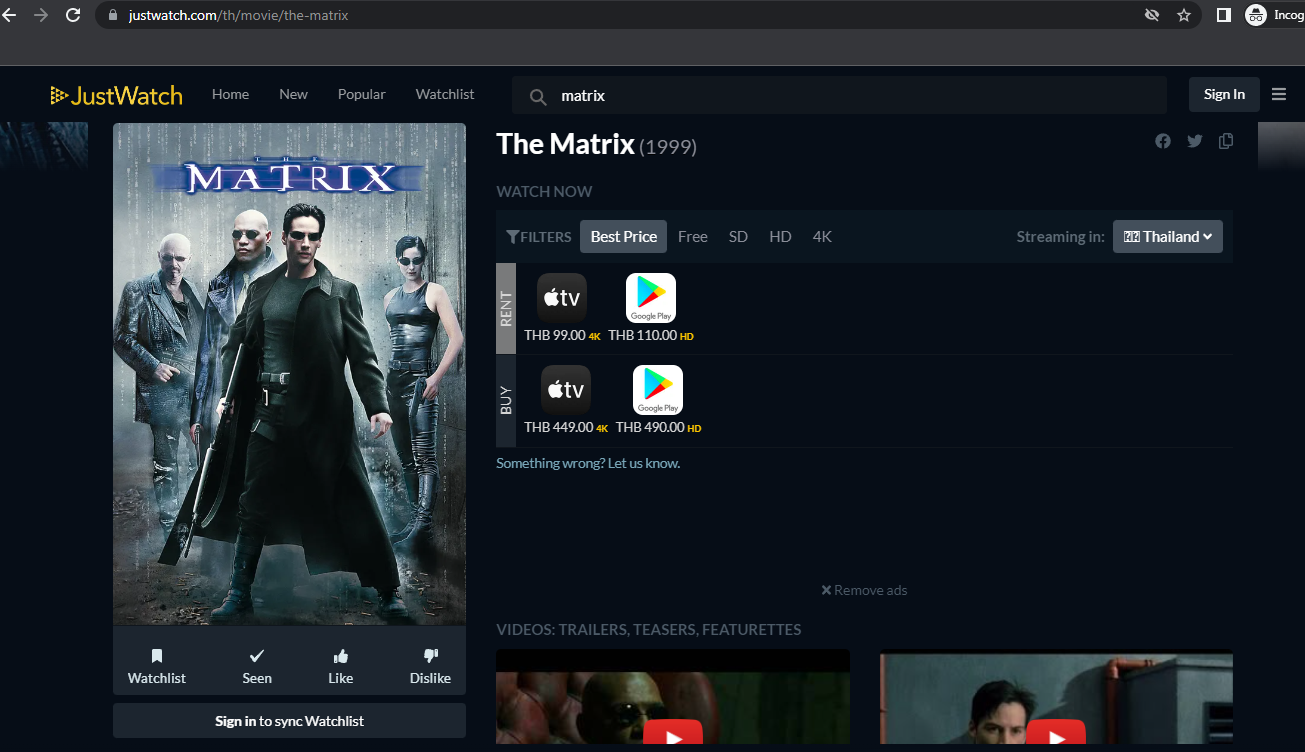Click the JustWatch logo
This screenshot has height=752, width=1305.
pyautogui.click(x=117, y=95)
